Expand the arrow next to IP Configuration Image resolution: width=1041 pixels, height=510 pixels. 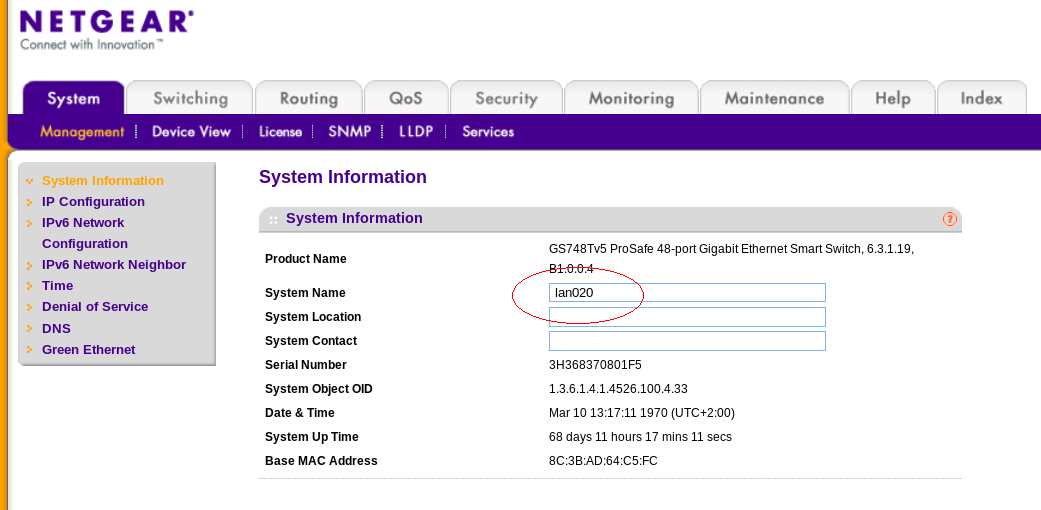pos(29,202)
